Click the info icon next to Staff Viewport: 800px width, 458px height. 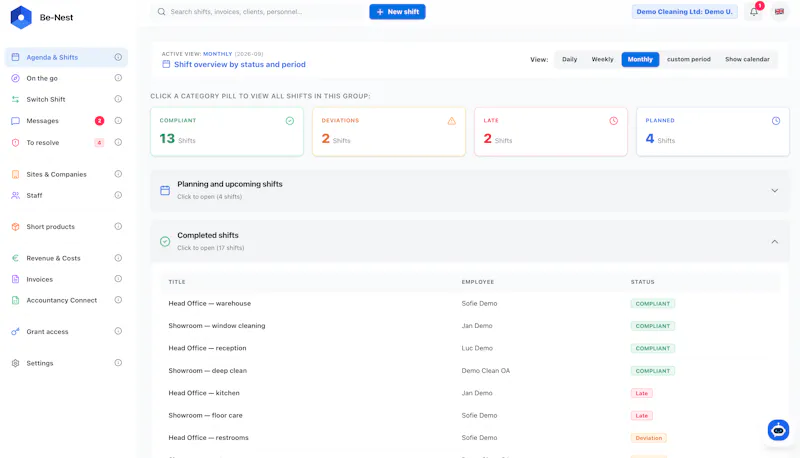pos(118,195)
